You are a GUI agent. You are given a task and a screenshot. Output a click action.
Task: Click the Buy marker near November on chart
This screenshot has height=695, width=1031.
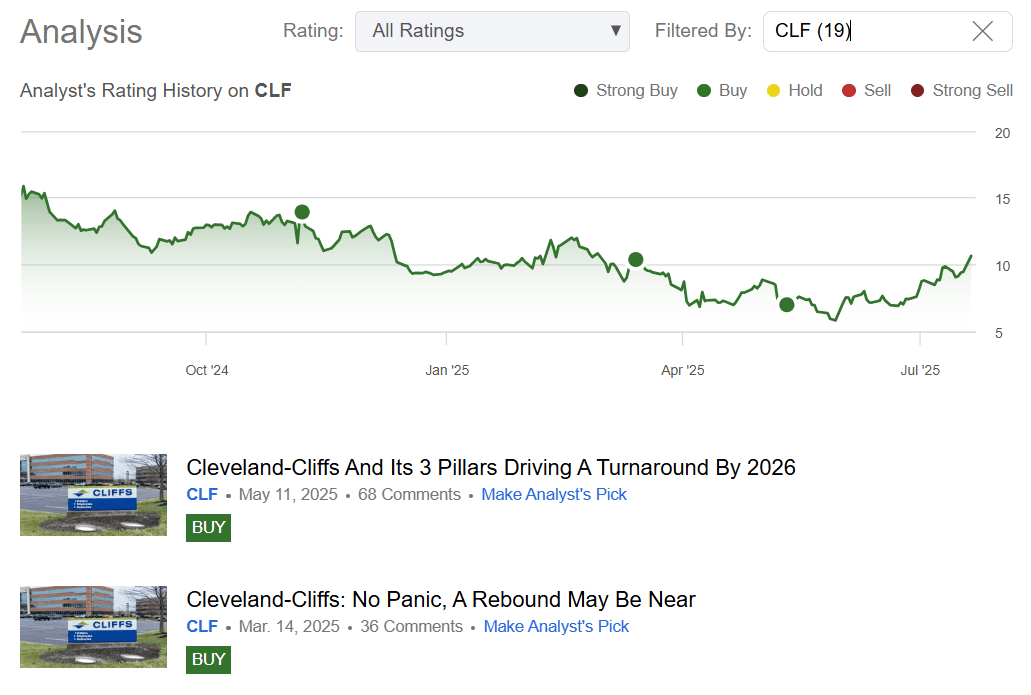point(303,212)
